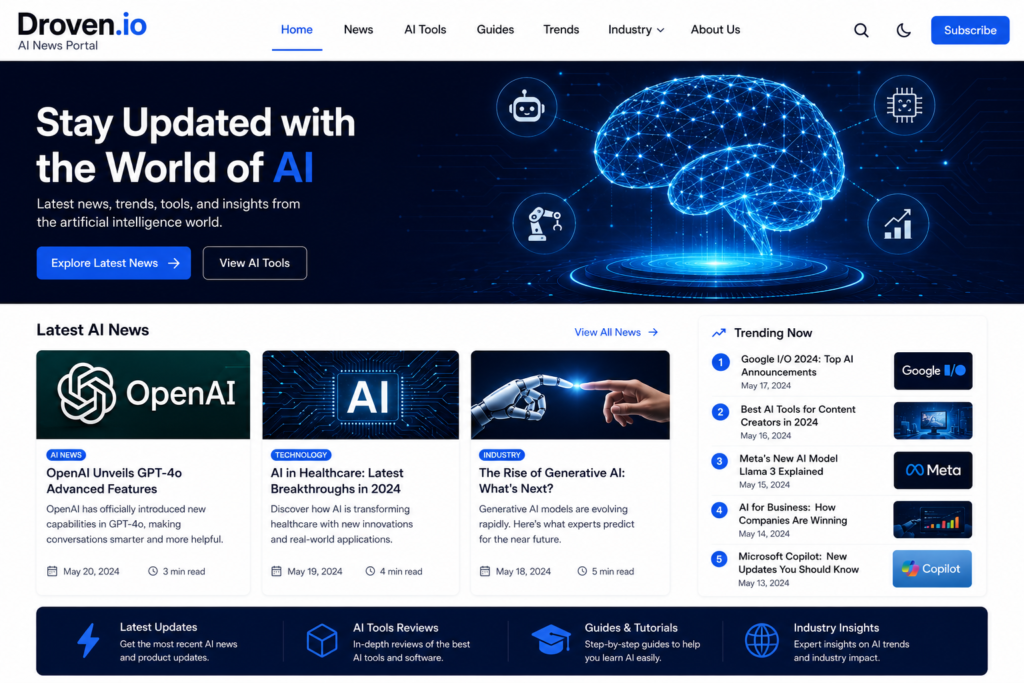Open Microsoft Copilot updates story
The image size is (1024, 683).
[x=798, y=563]
